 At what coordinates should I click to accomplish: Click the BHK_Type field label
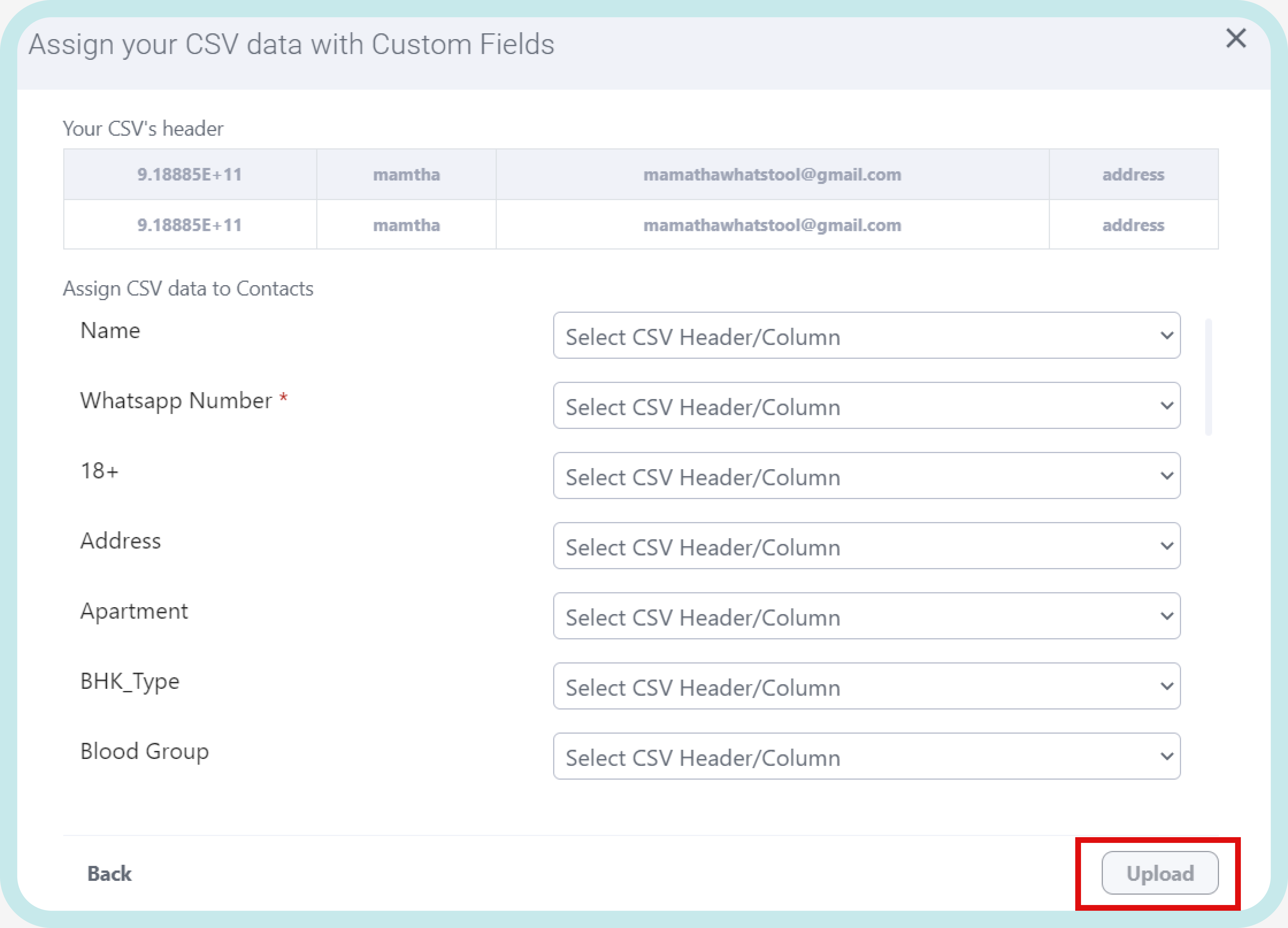coord(129,682)
